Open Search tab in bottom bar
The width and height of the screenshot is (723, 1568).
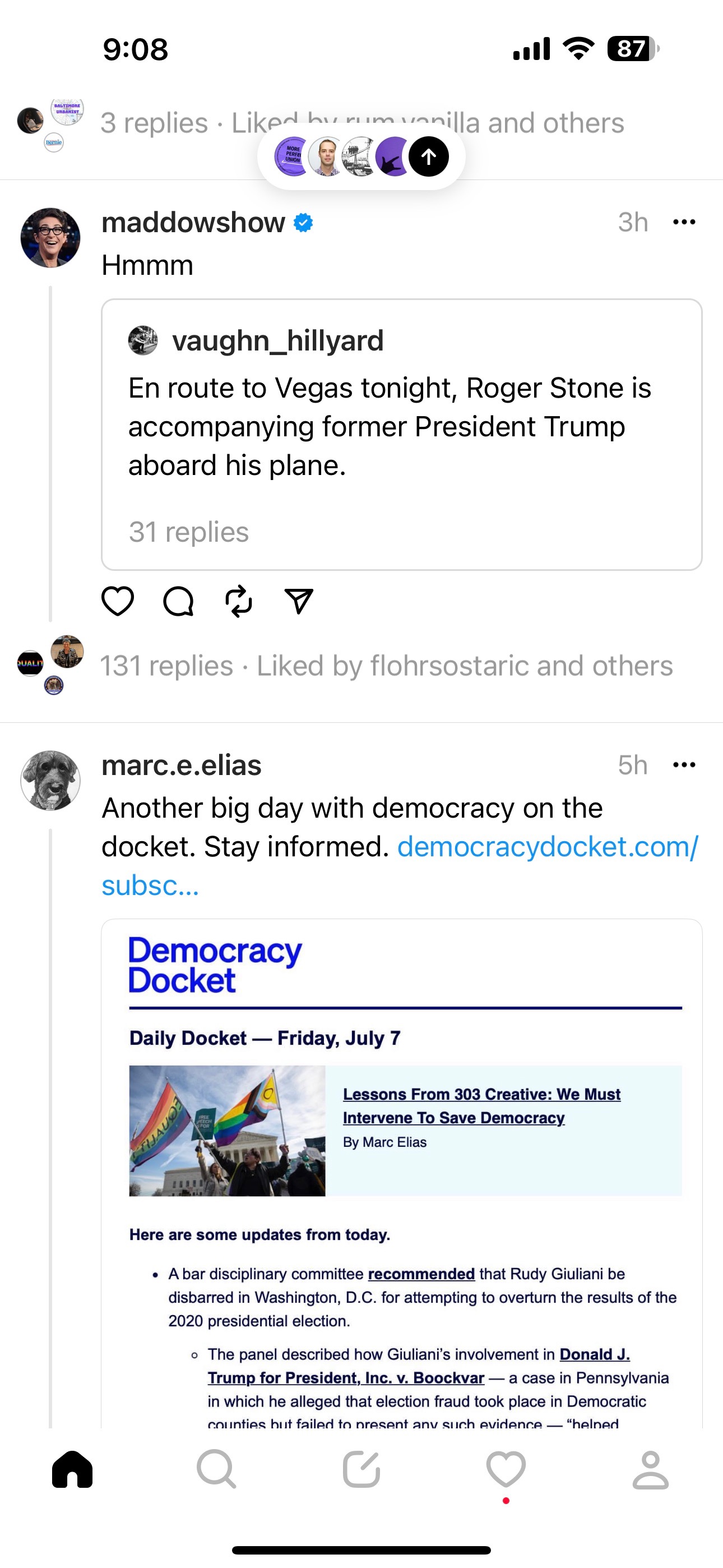(217, 1469)
